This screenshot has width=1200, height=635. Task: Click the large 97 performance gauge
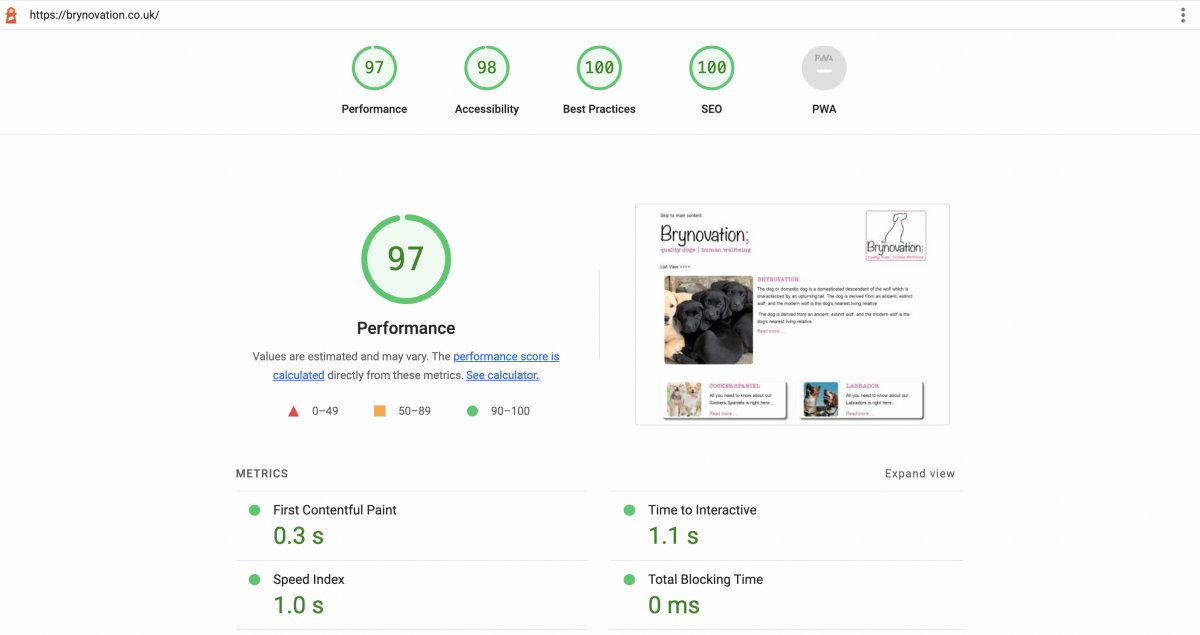406,259
